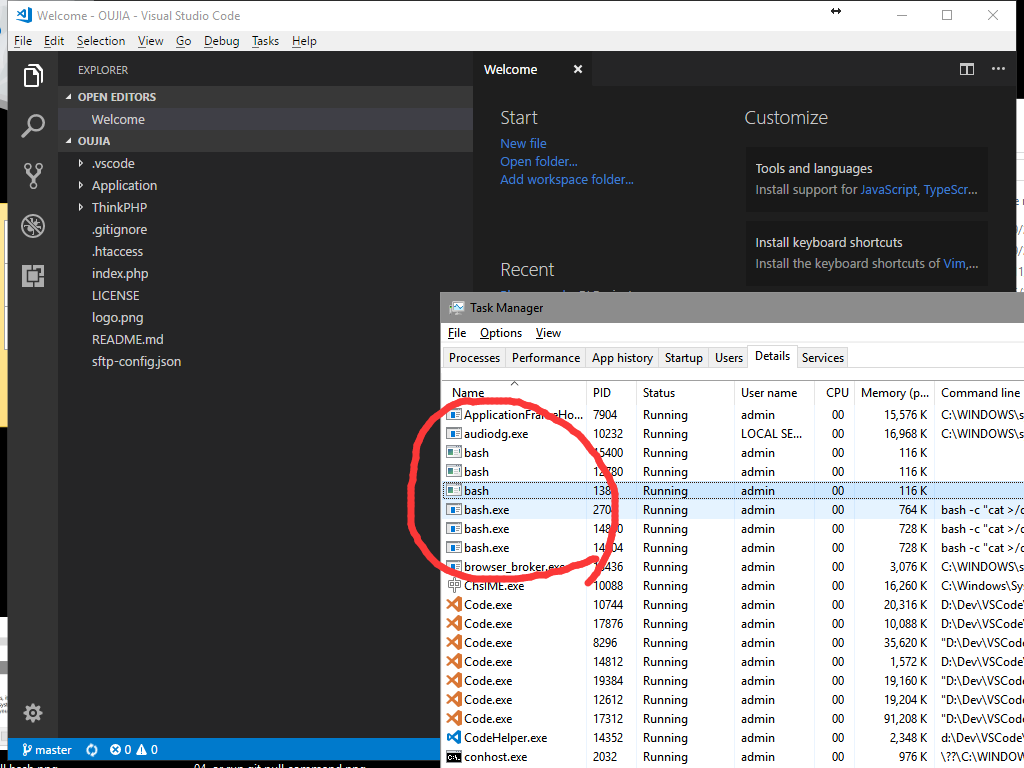
Task: Open the Extensions view
Action: coord(33,275)
